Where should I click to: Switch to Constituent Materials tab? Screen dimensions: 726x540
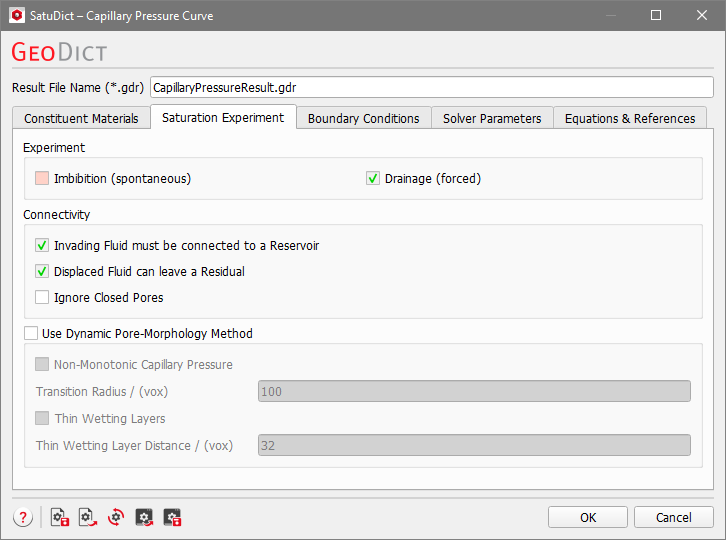click(x=81, y=118)
